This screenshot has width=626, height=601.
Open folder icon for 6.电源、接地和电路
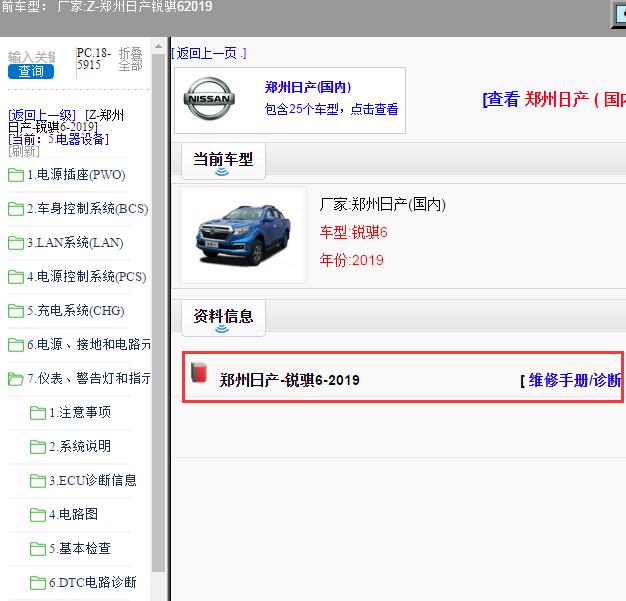click(16, 345)
